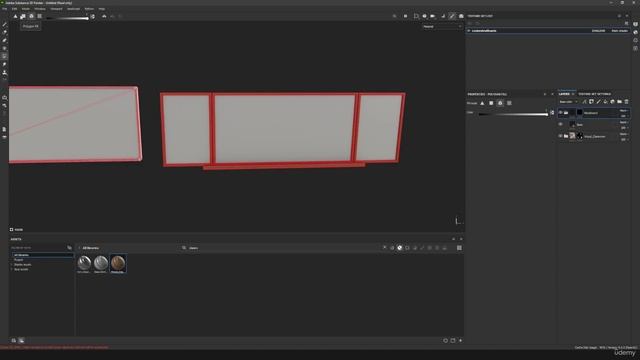Image resolution: width=640 pixels, height=360 pixels.
Task: Expand the texture set row in Texture Set List
Action: point(469,31)
